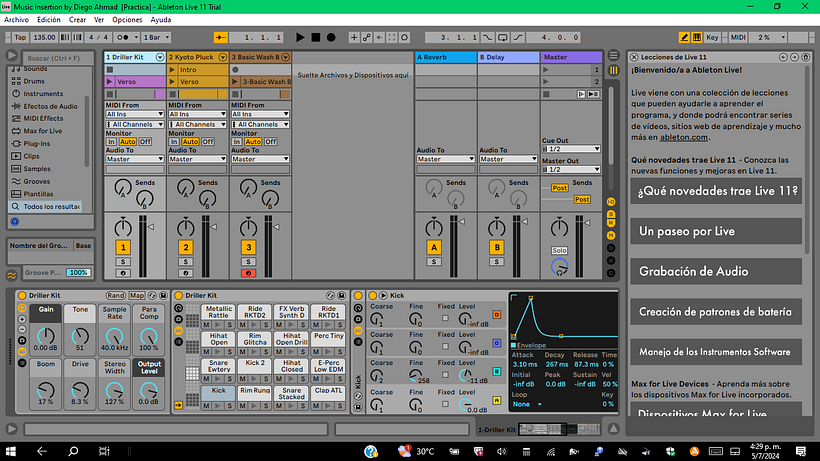Select Max for Live browser category

pos(42,131)
